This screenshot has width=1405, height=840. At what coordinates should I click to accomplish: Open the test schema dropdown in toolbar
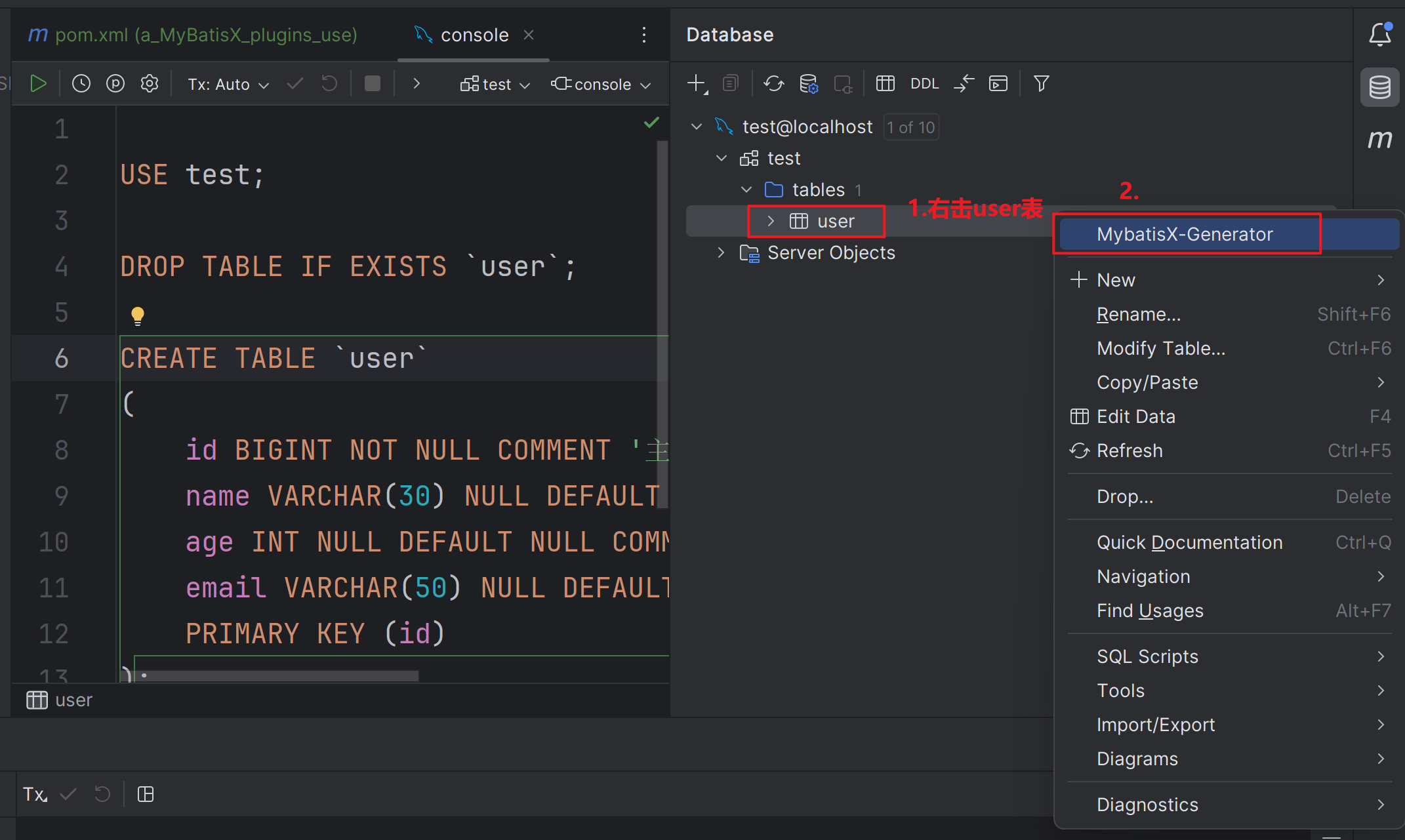(x=495, y=84)
